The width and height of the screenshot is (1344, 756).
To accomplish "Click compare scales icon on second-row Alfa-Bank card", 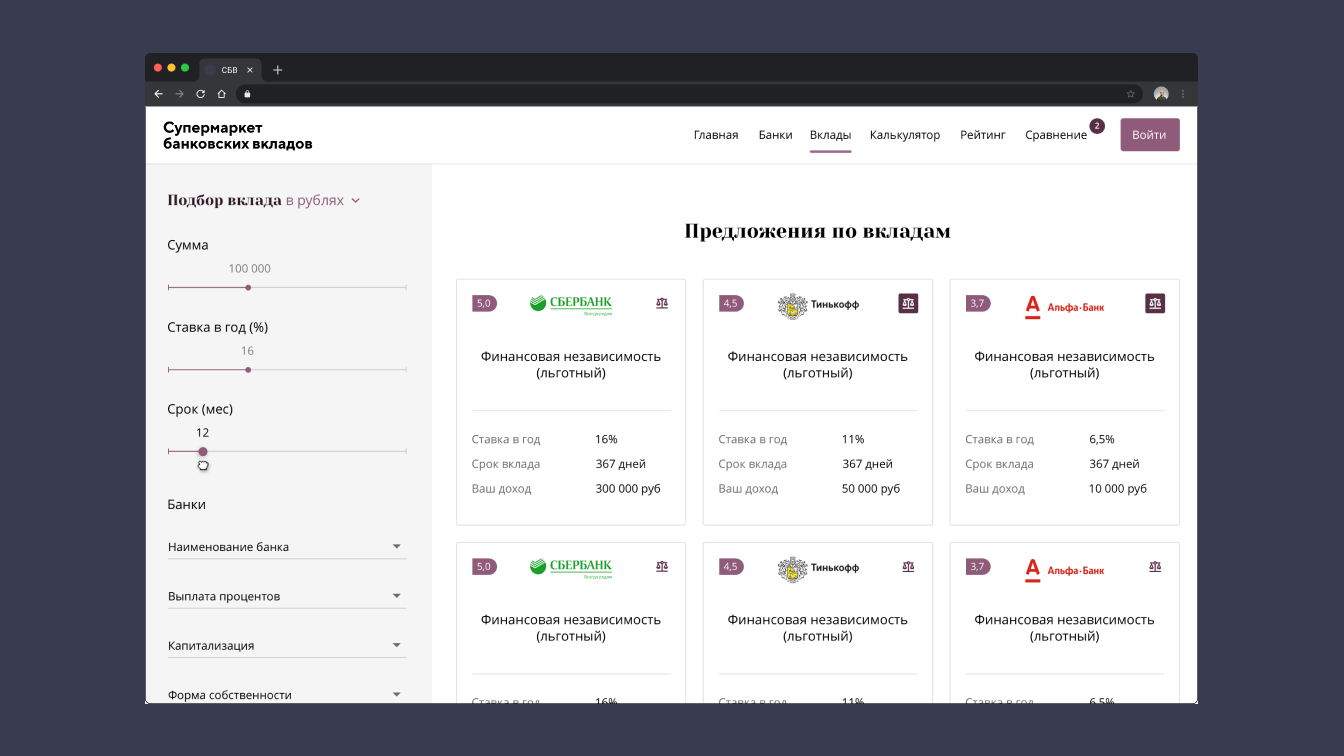I will point(1155,566).
